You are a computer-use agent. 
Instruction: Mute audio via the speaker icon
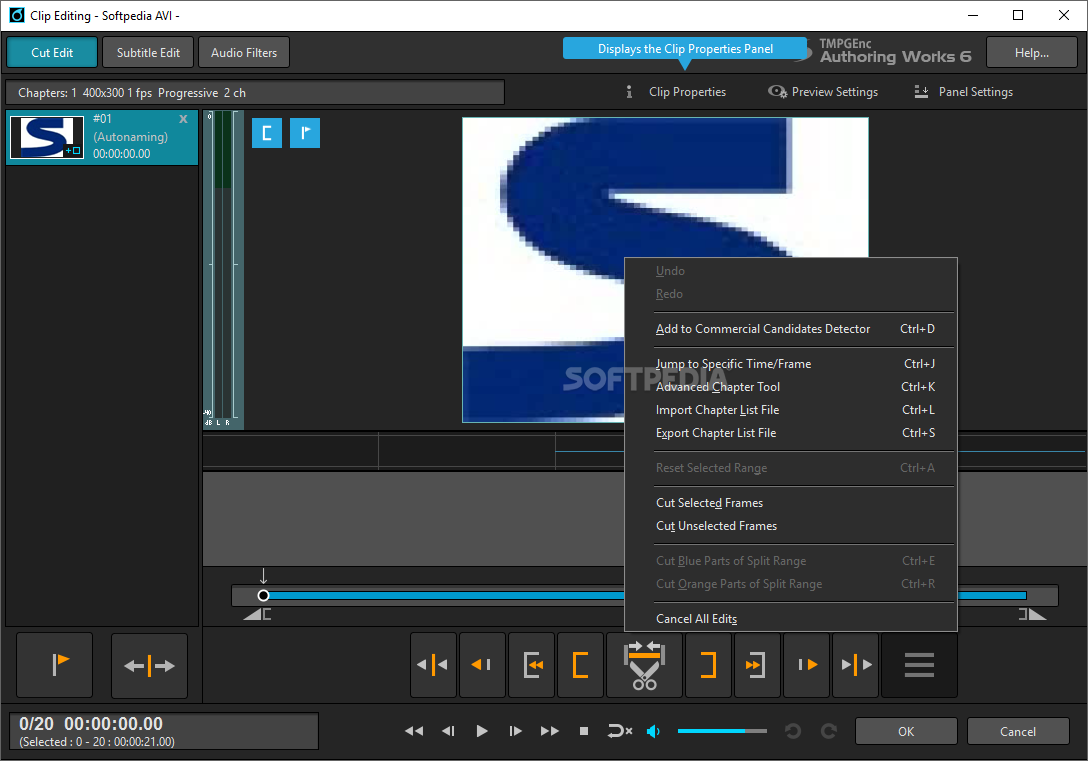coord(653,731)
